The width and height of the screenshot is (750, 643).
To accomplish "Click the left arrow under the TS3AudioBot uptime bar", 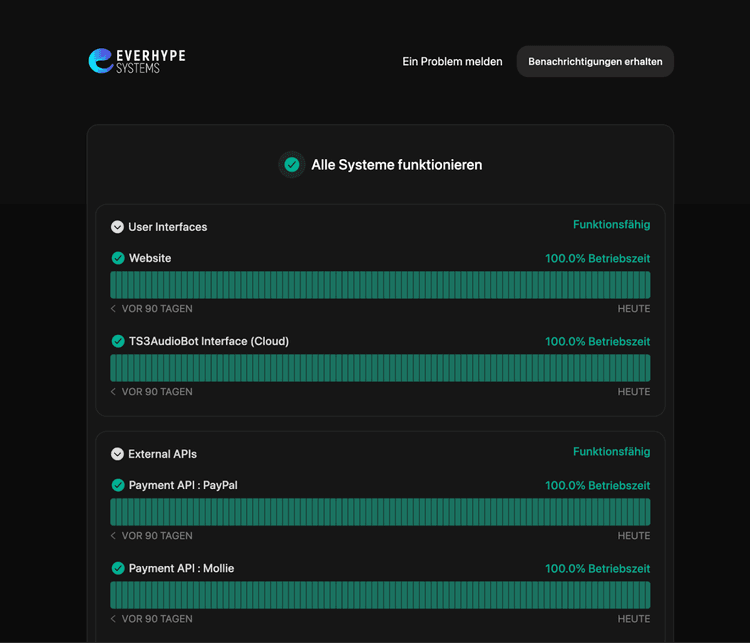I will click(x=113, y=392).
